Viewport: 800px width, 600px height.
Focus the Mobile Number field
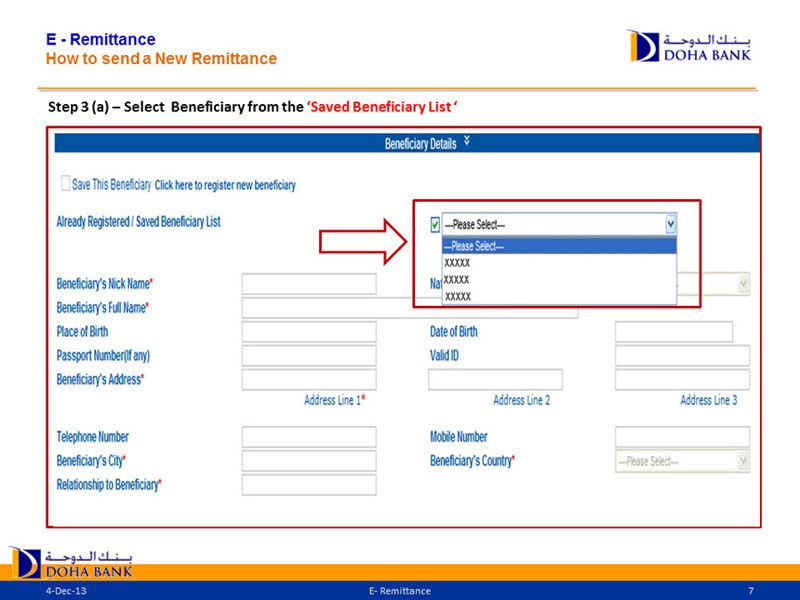(x=681, y=437)
